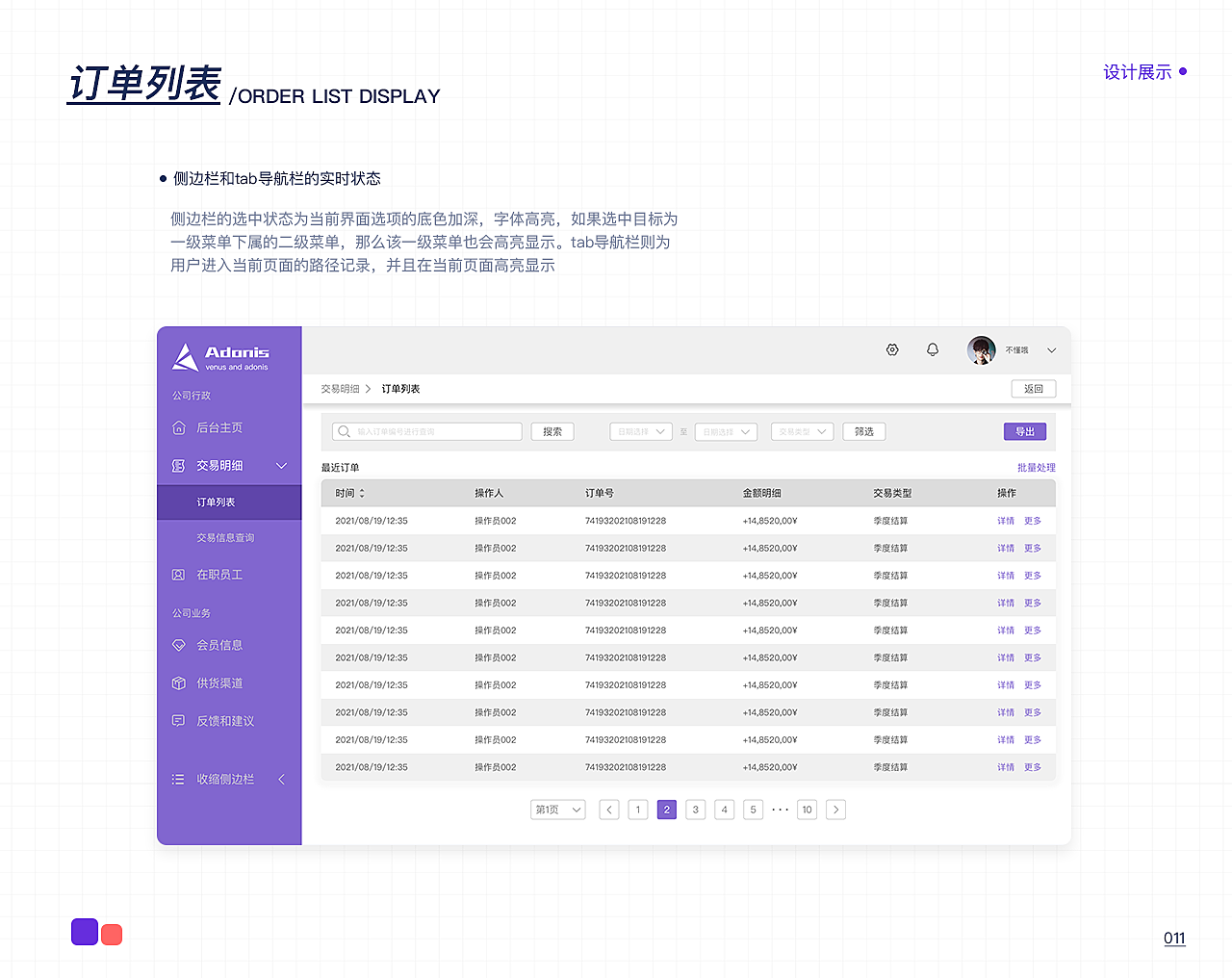Sort by the 时间 column arrows
This screenshot has width=1232, height=978.
(362, 494)
